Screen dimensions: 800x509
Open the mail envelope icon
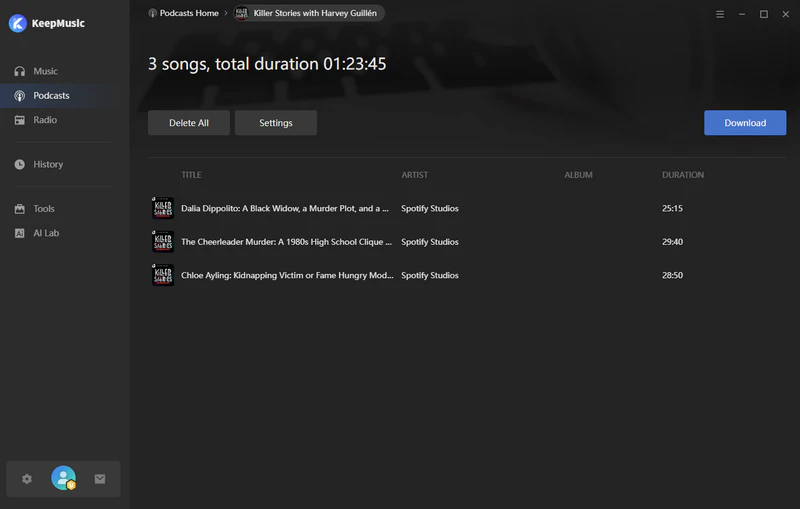click(100, 479)
